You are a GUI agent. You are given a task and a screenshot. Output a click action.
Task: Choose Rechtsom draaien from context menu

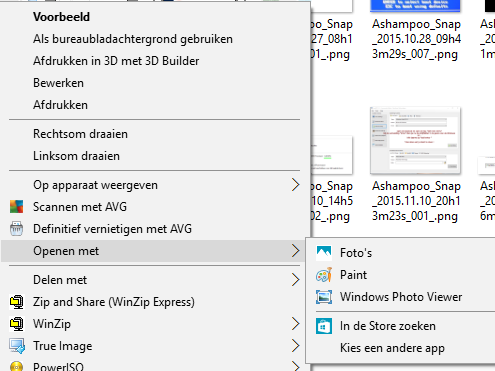click(80, 134)
